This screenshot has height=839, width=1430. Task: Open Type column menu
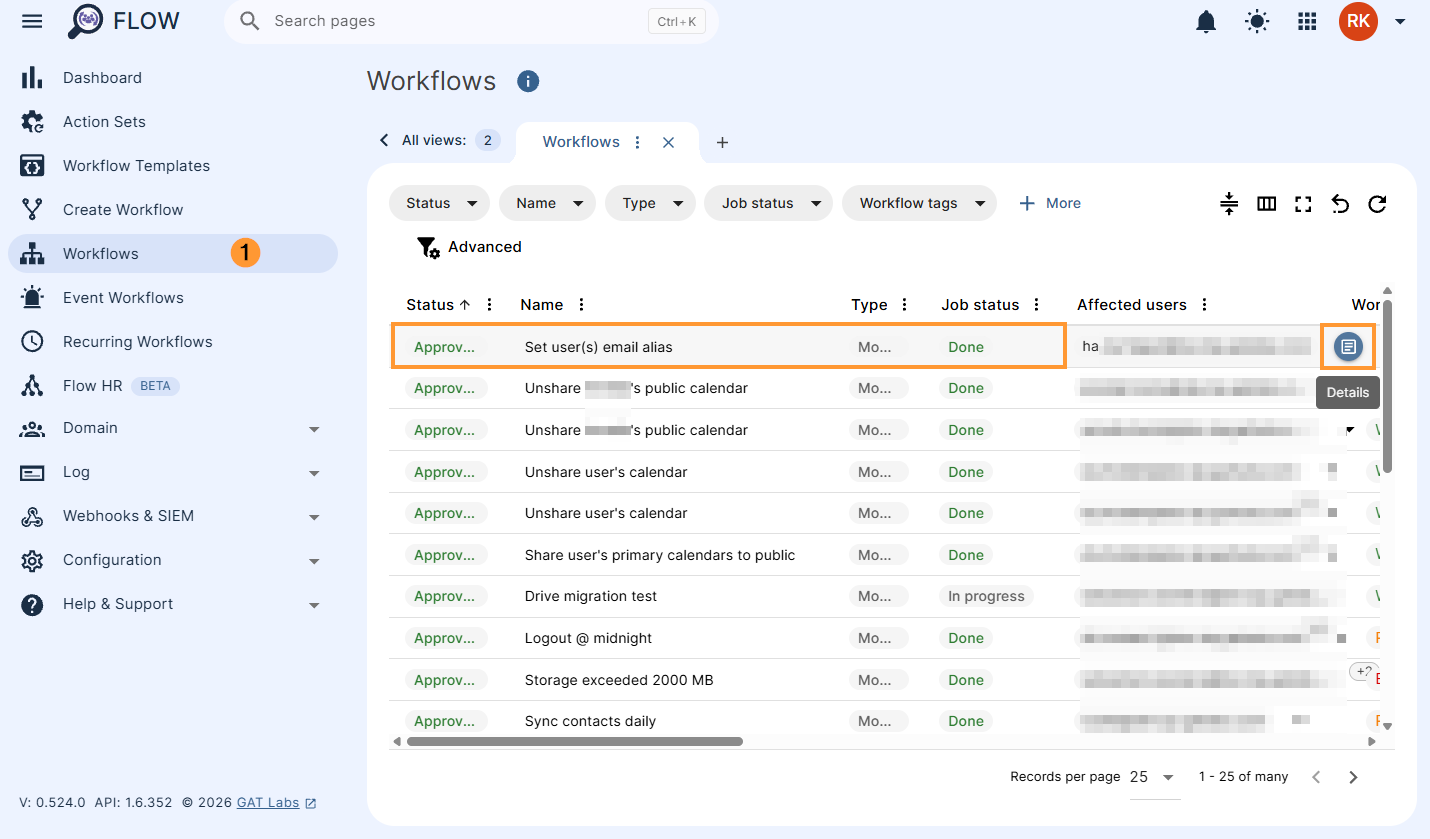point(905,305)
